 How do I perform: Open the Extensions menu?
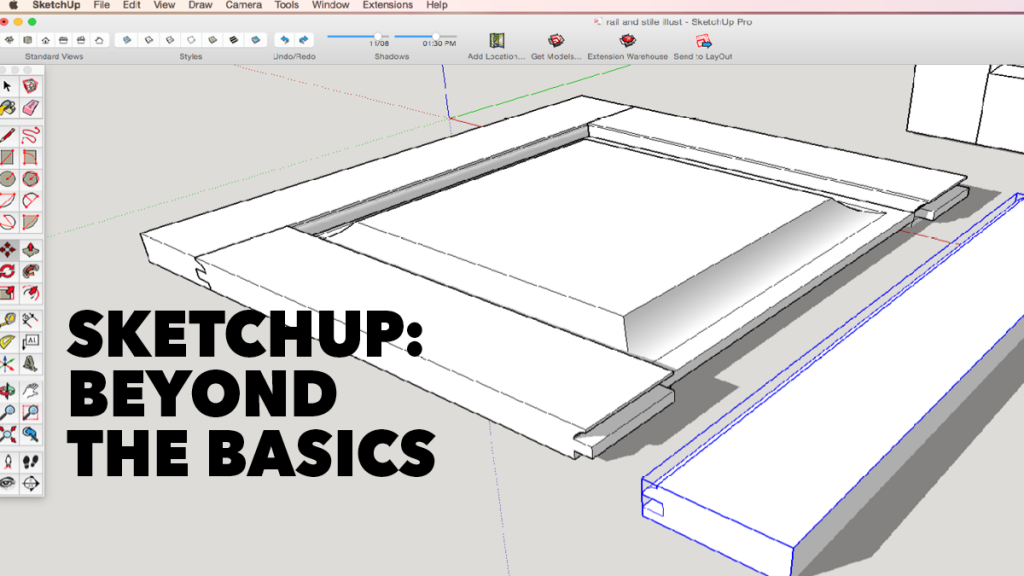387,5
